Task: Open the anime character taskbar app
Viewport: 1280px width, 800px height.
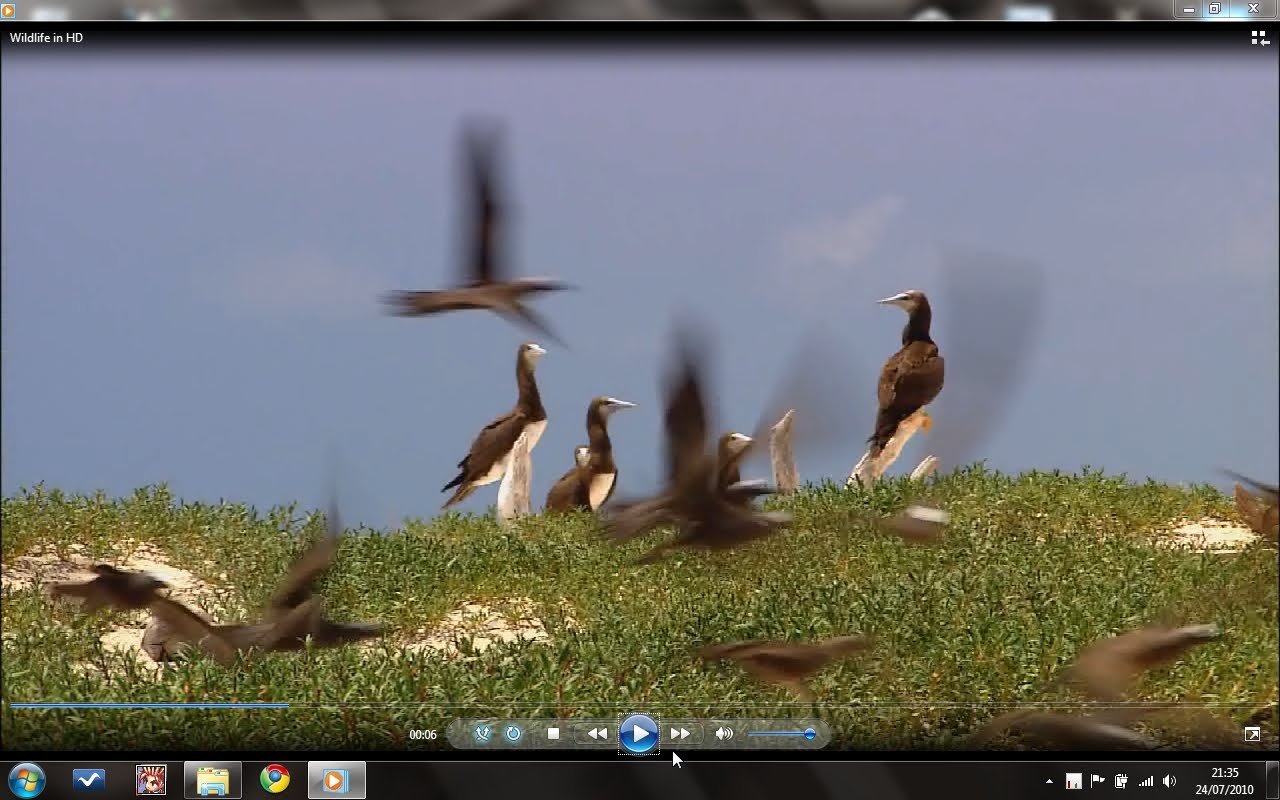Action: point(151,780)
